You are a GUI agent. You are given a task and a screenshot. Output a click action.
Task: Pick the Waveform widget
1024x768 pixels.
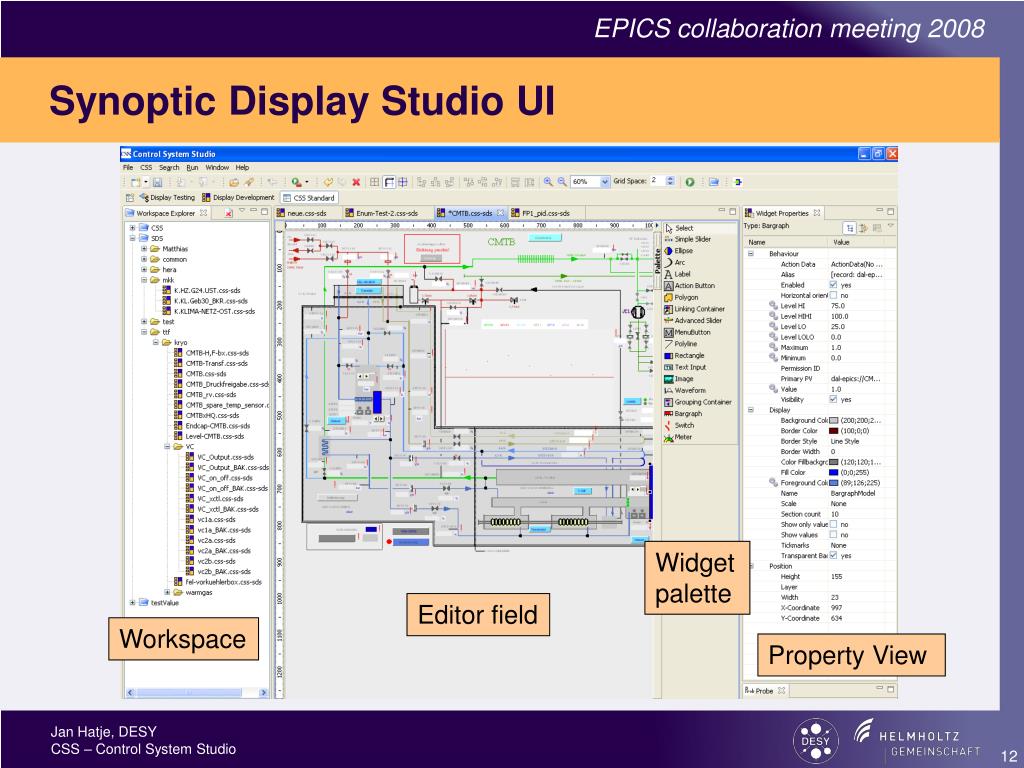click(x=685, y=391)
